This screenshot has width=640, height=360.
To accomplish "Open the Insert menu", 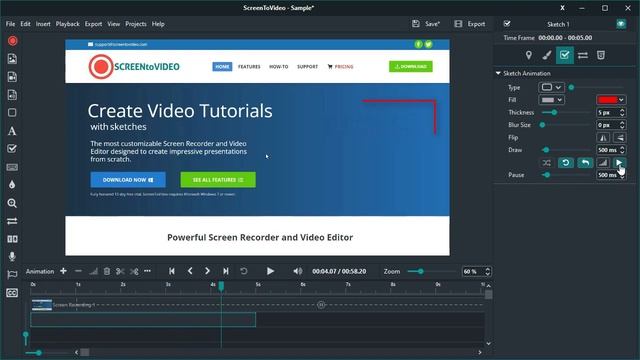I will coord(43,24).
